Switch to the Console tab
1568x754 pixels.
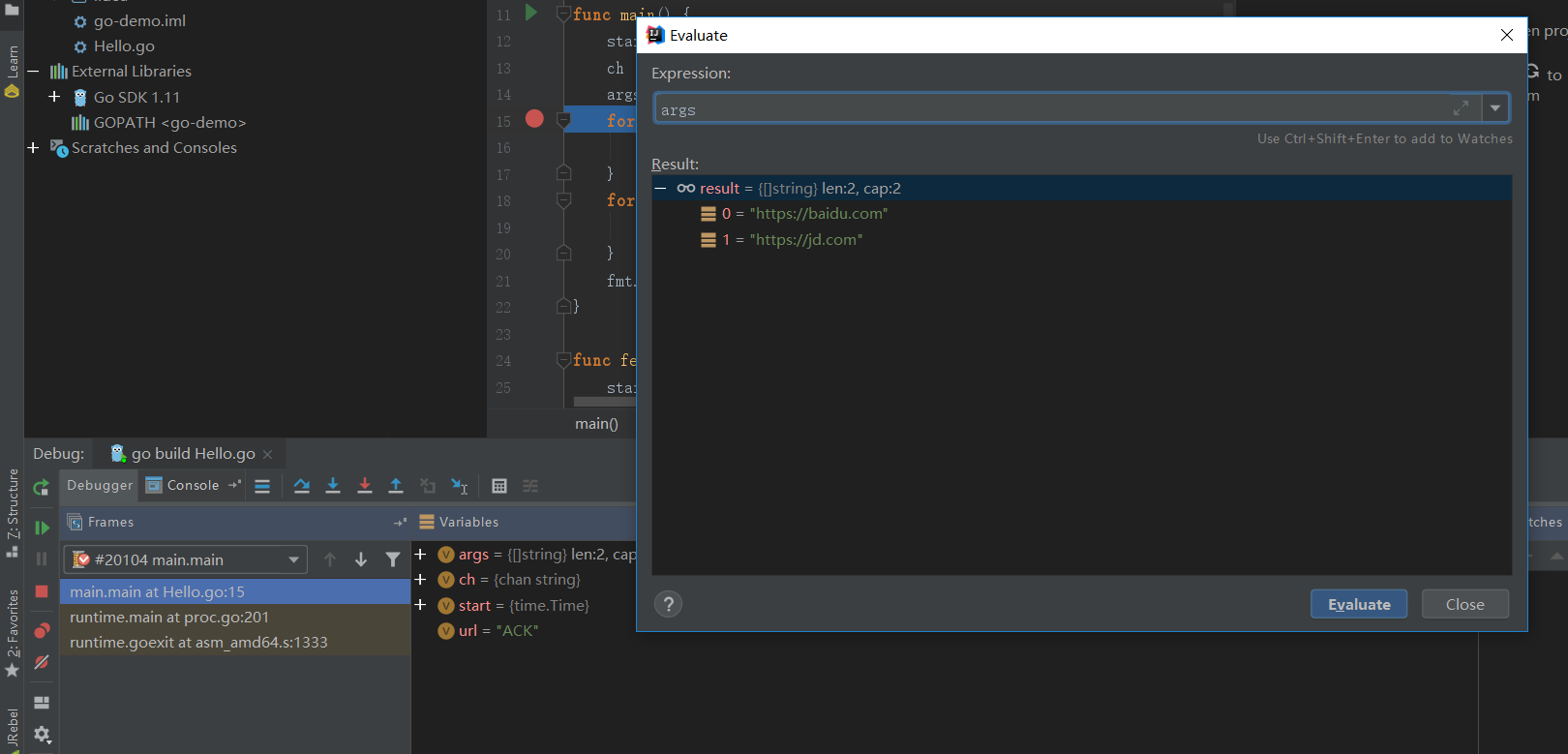[183, 486]
